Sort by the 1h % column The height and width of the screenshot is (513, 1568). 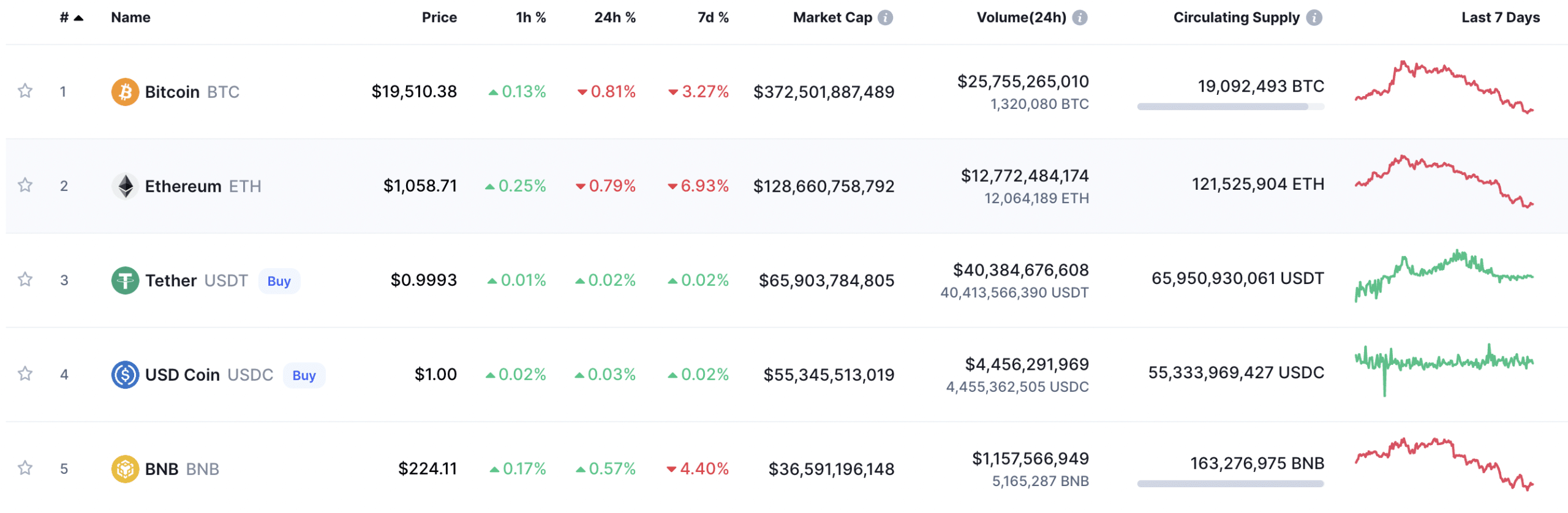point(530,18)
